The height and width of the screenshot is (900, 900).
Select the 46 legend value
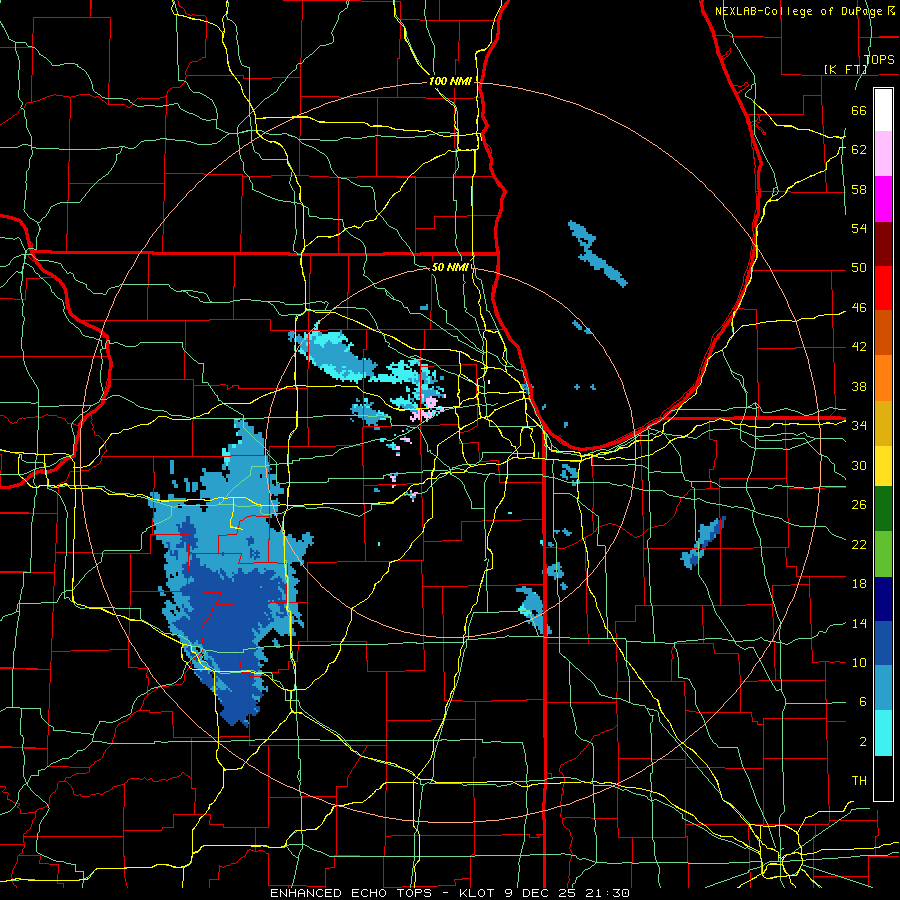pyautogui.click(x=859, y=308)
